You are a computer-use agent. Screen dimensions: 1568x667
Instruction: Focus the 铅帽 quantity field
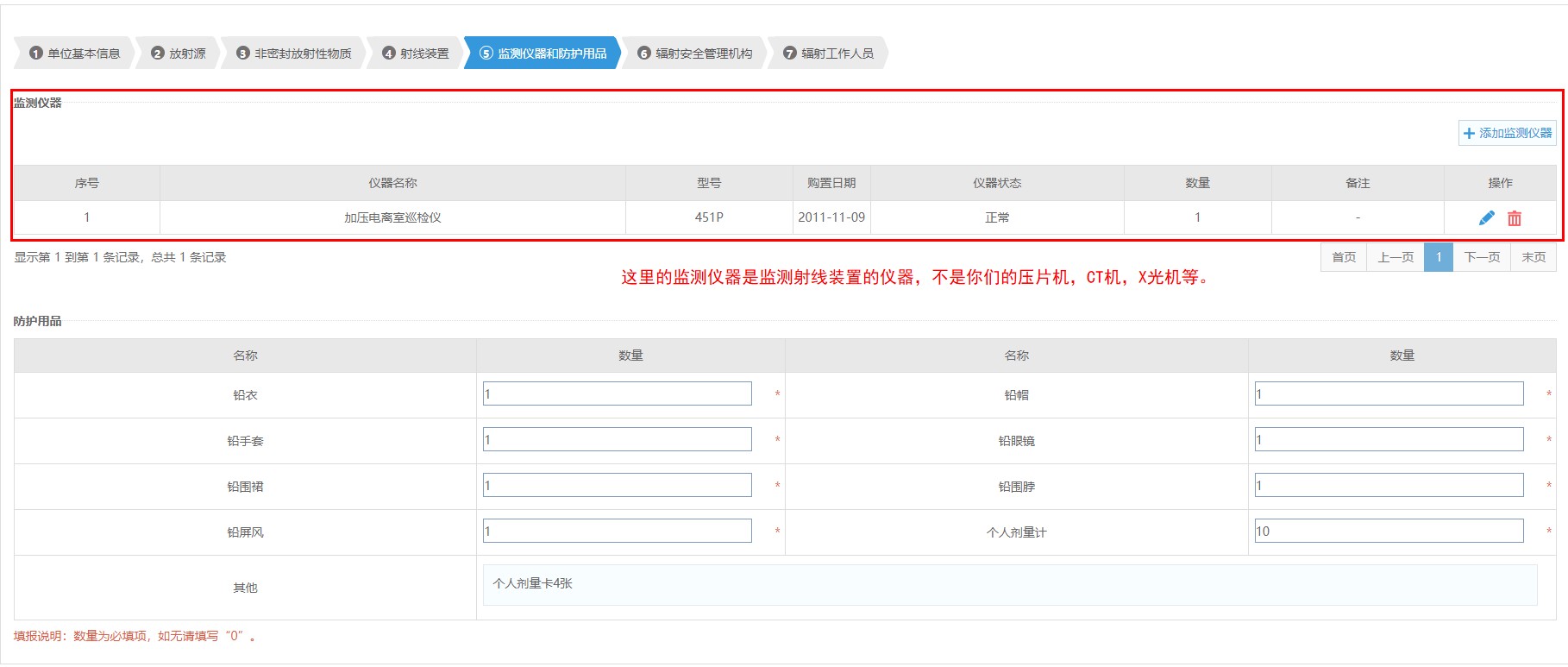pyautogui.click(x=1389, y=394)
